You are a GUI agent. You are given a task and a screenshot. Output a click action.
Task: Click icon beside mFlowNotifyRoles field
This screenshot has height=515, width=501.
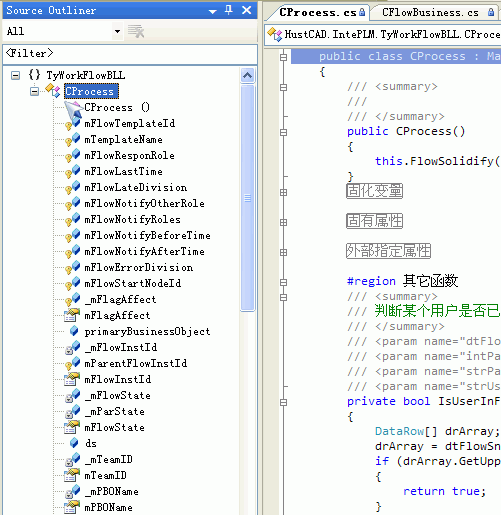coord(72,219)
